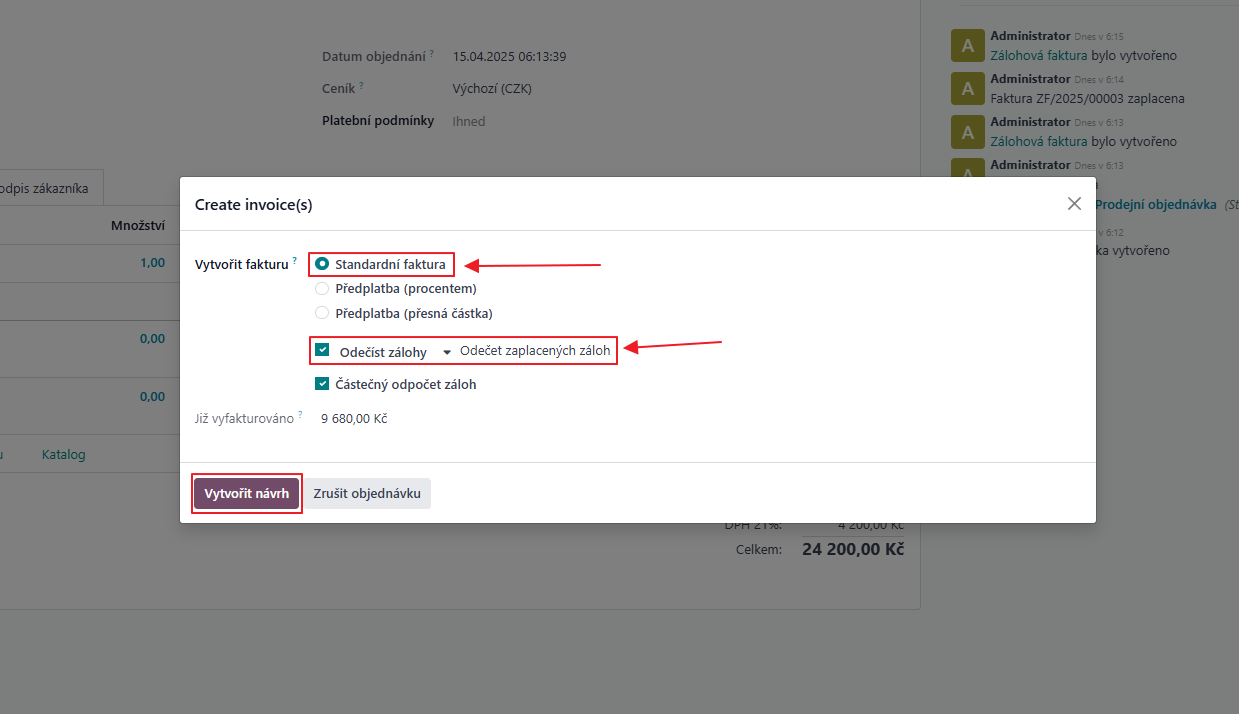
Task: Click the Výchozí (CZK) pricelist field
Action: (x=492, y=88)
